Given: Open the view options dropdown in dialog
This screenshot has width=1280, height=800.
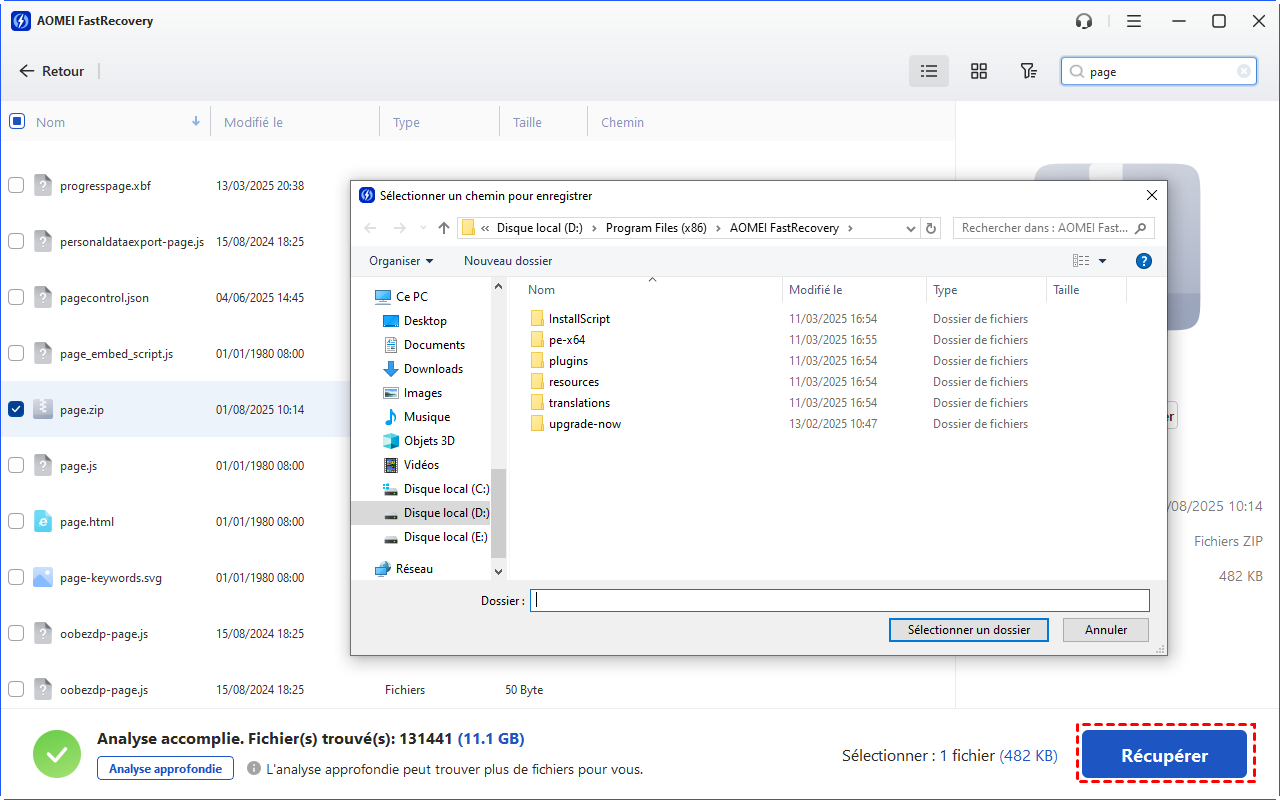Looking at the screenshot, I should pyautogui.click(x=1103, y=261).
